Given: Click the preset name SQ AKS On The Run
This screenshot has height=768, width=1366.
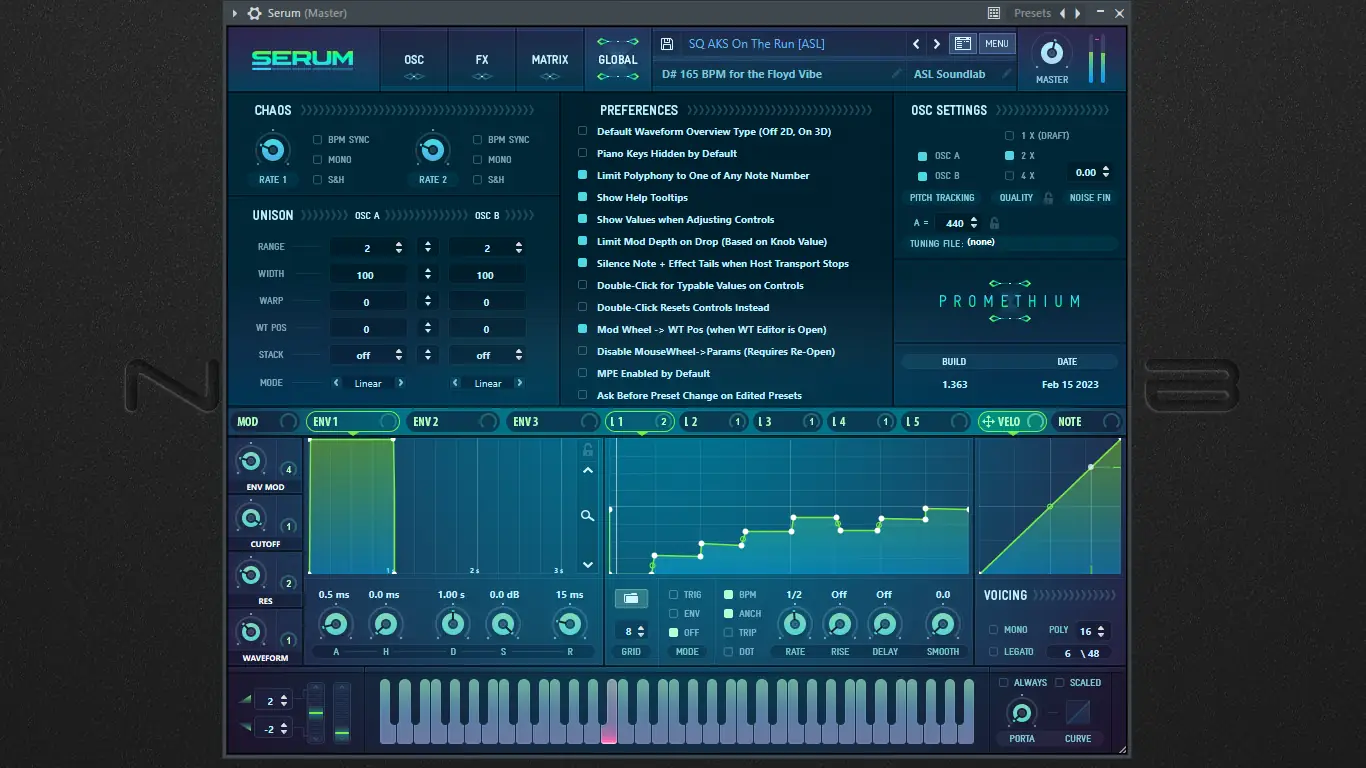Looking at the screenshot, I should point(756,44).
